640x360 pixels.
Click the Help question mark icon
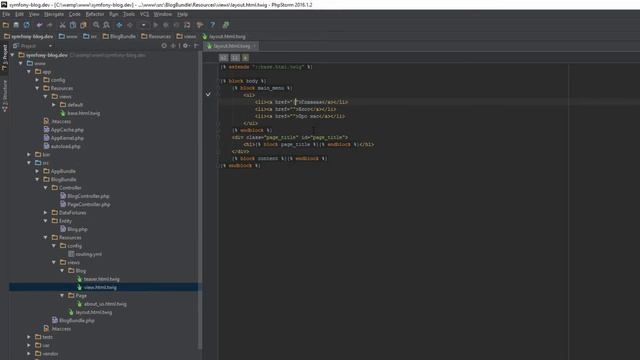[x=213, y=25]
